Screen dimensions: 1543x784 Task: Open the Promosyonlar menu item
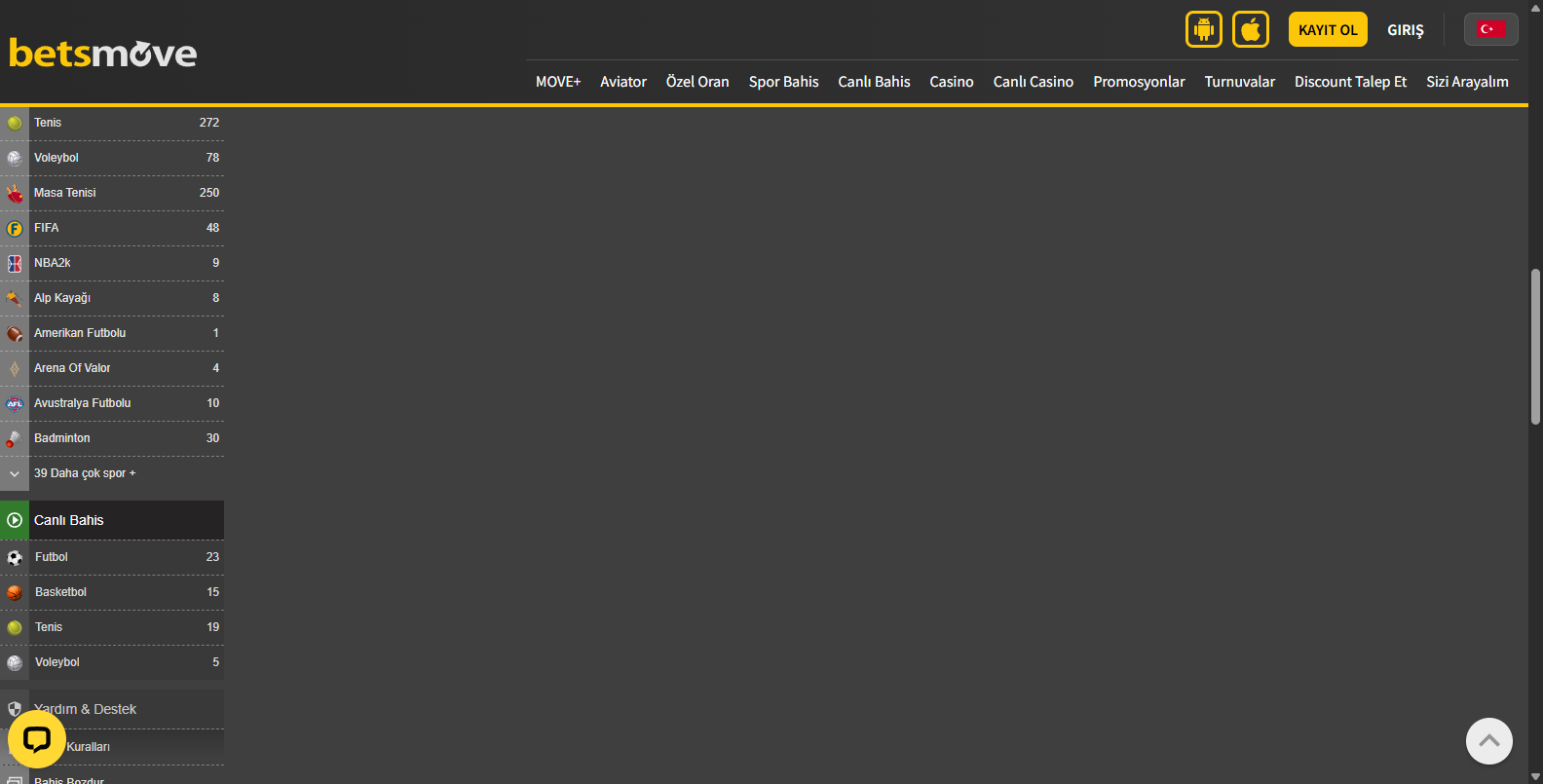1138,82
